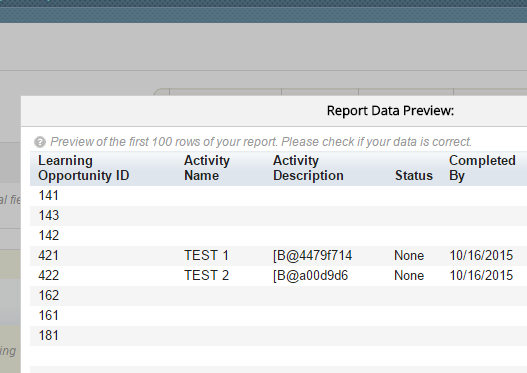Sort by Activity Name column header
527x373 pixels.
207,168
